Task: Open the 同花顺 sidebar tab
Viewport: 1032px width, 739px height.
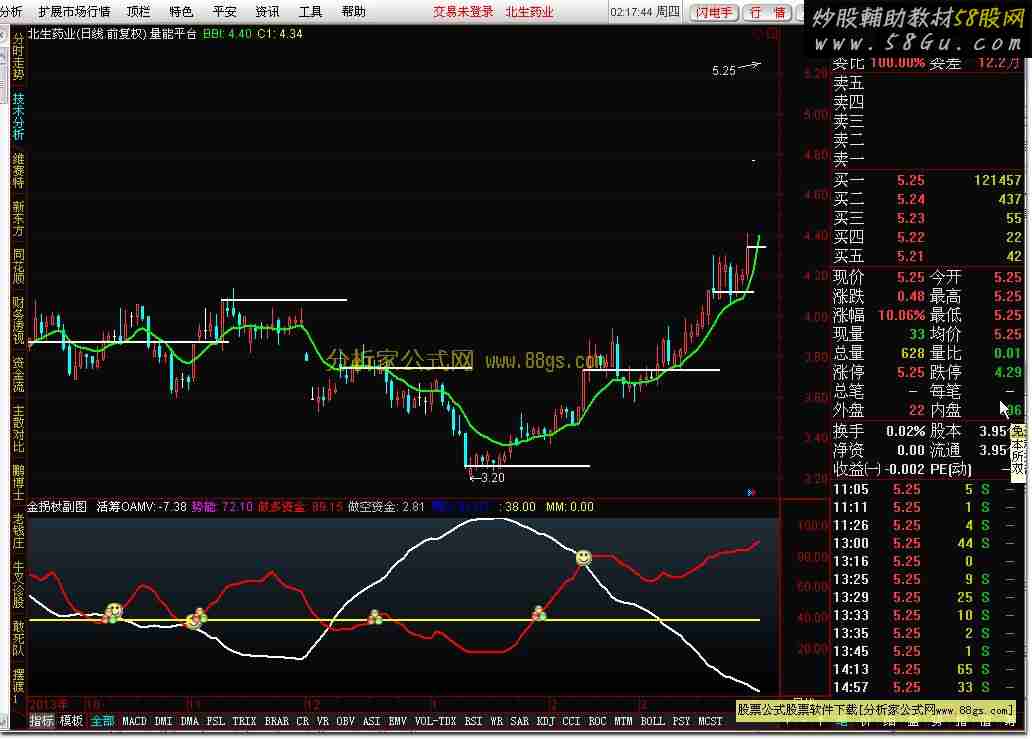Action: point(18,266)
